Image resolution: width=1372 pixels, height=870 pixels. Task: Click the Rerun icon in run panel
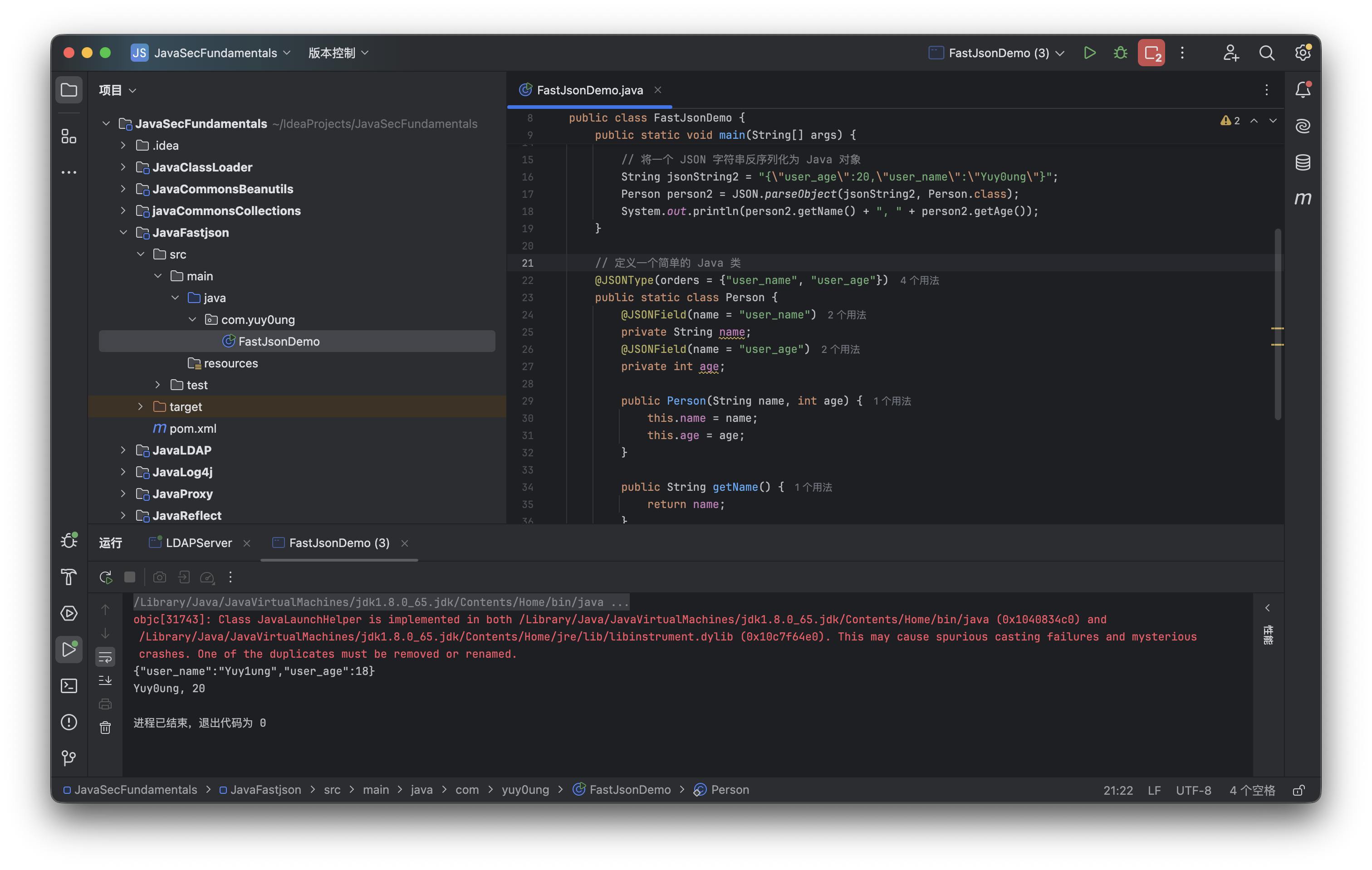tap(105, 577)
